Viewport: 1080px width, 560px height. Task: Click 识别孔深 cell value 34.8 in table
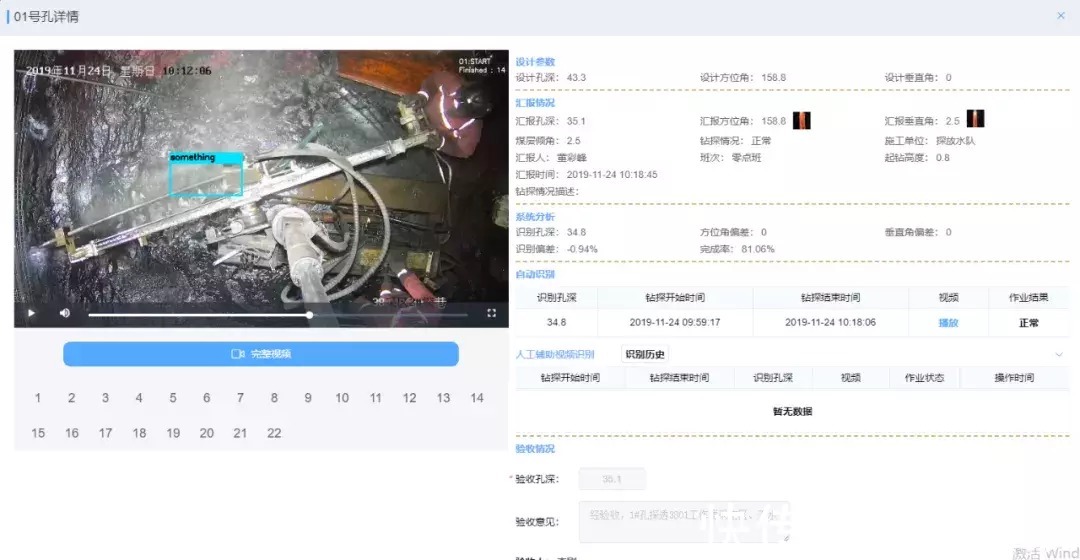(557, 322)
